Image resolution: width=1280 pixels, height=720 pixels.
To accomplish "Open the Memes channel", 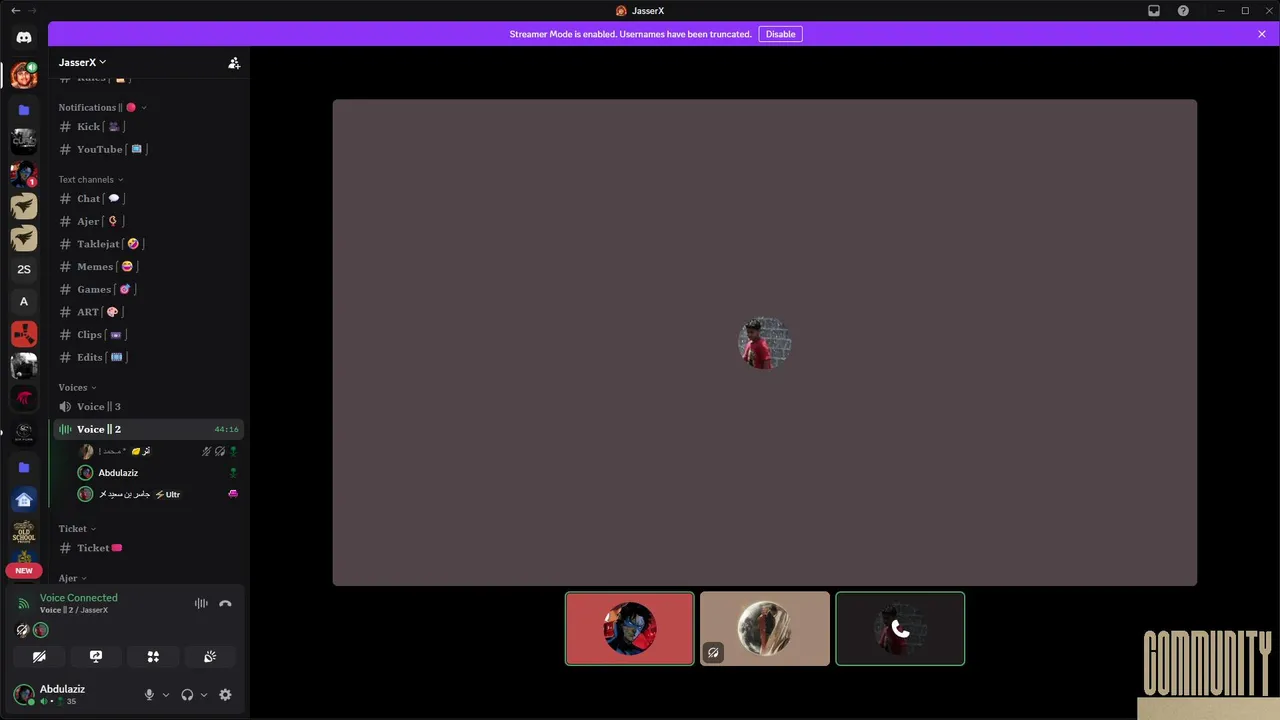I will click(x=149, y=267).
